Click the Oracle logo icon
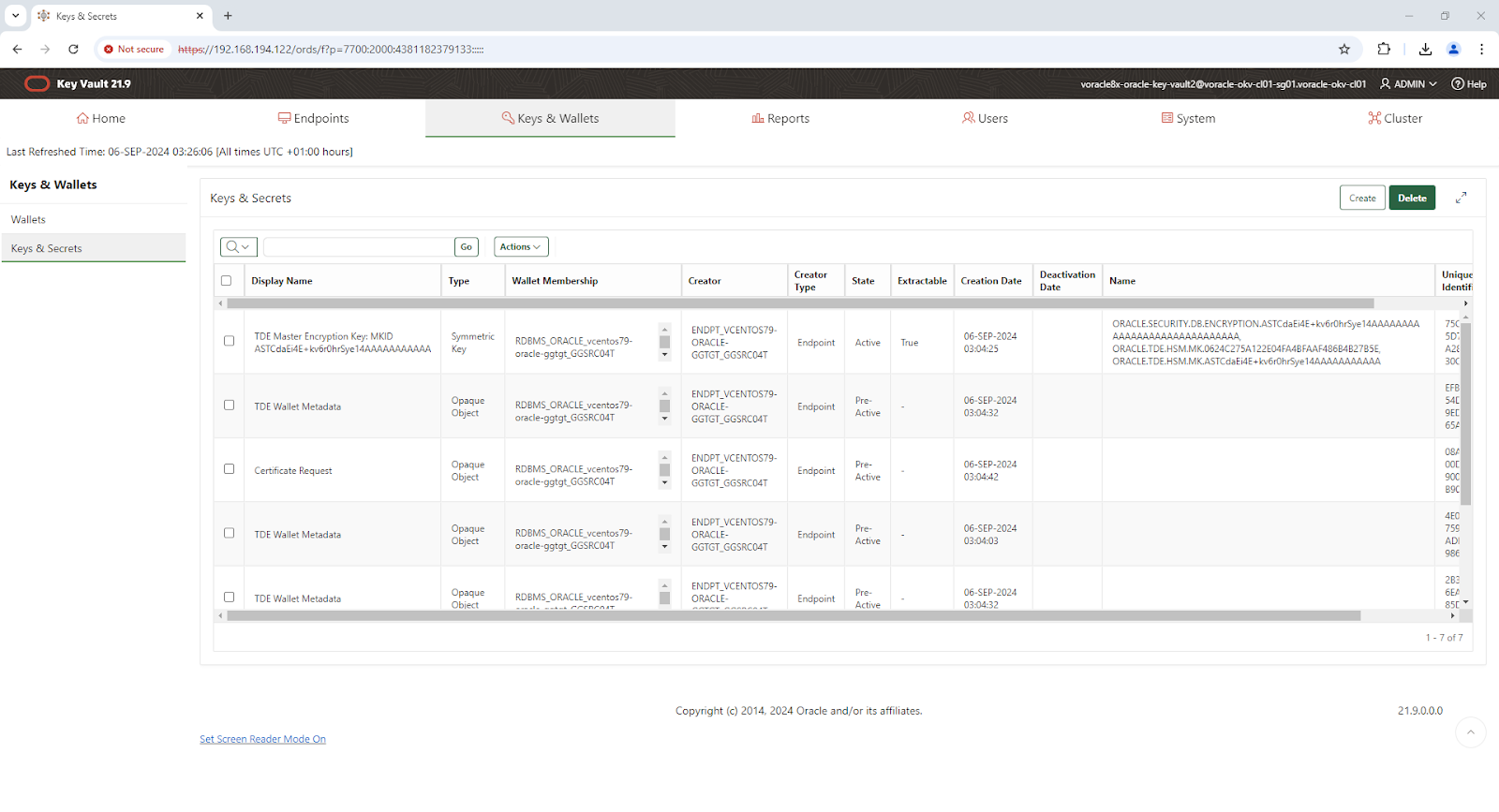 [x=37, y=83]
